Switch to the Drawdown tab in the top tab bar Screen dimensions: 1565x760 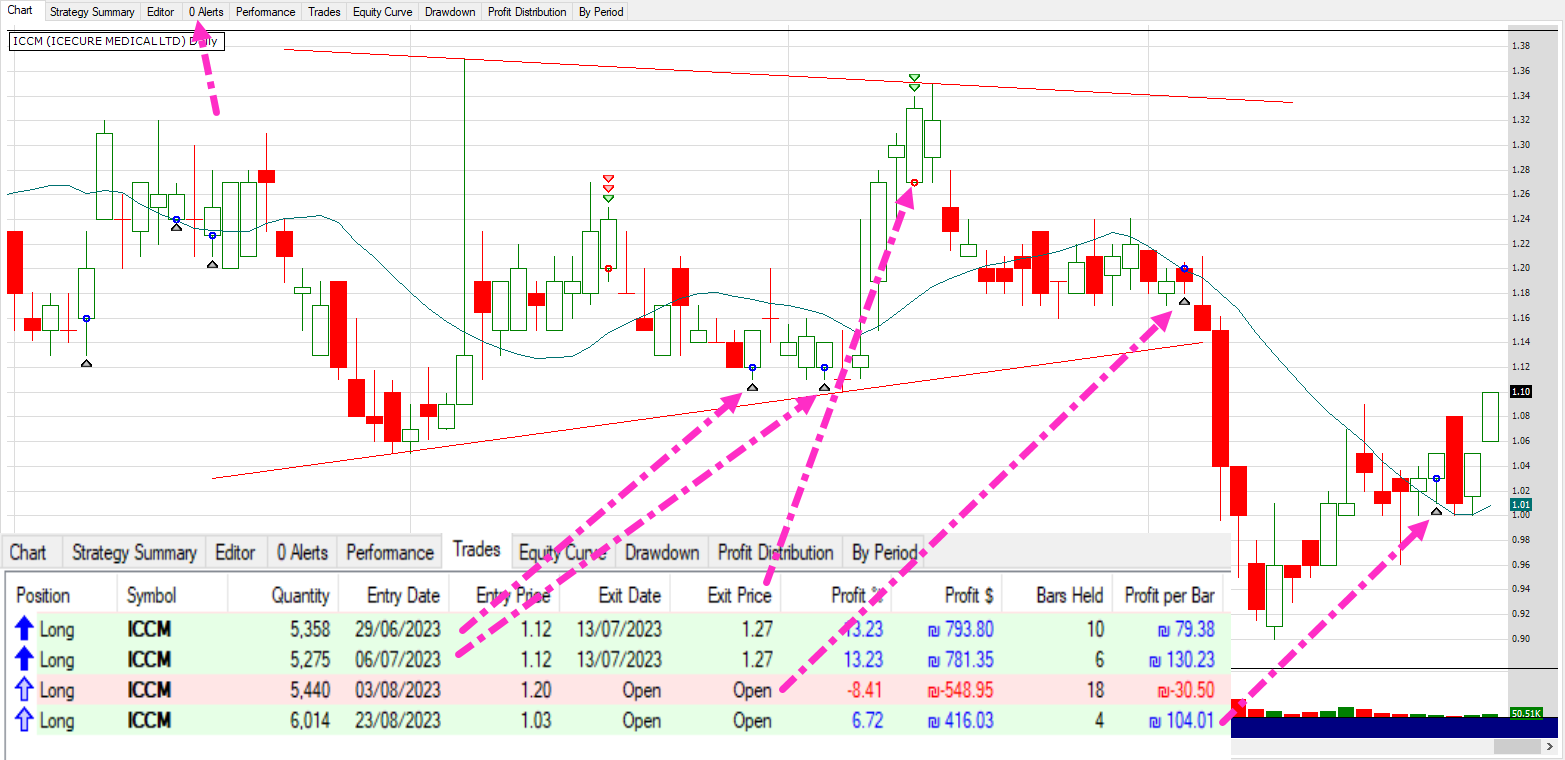[449, 12]
